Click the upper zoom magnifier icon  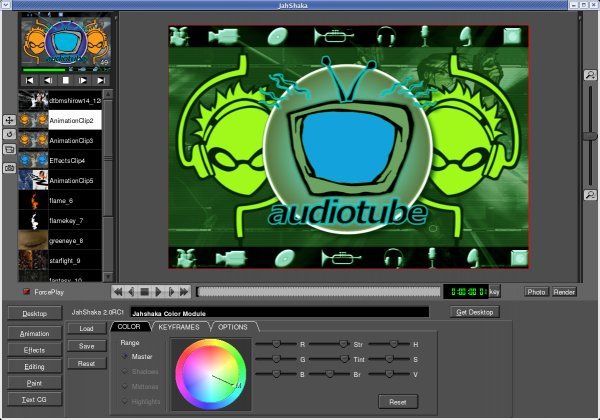tap(590, 75)
